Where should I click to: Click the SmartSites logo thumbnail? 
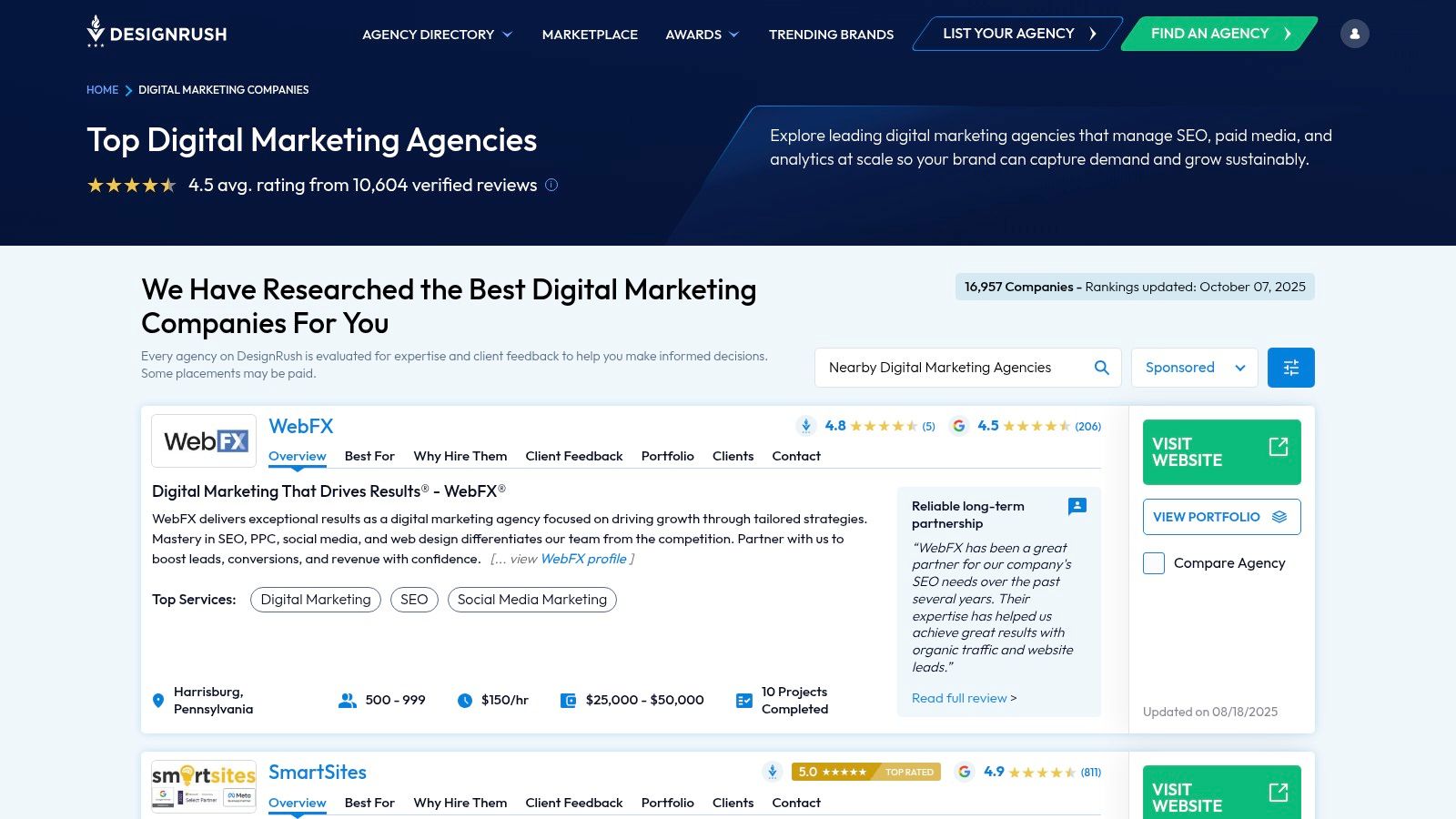(204, 787)
